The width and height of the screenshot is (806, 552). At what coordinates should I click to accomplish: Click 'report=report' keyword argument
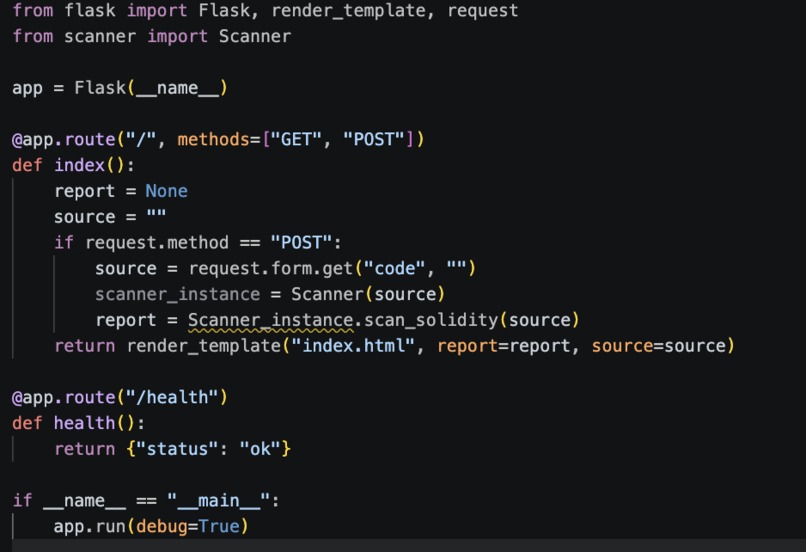click(x=504, y=346)
